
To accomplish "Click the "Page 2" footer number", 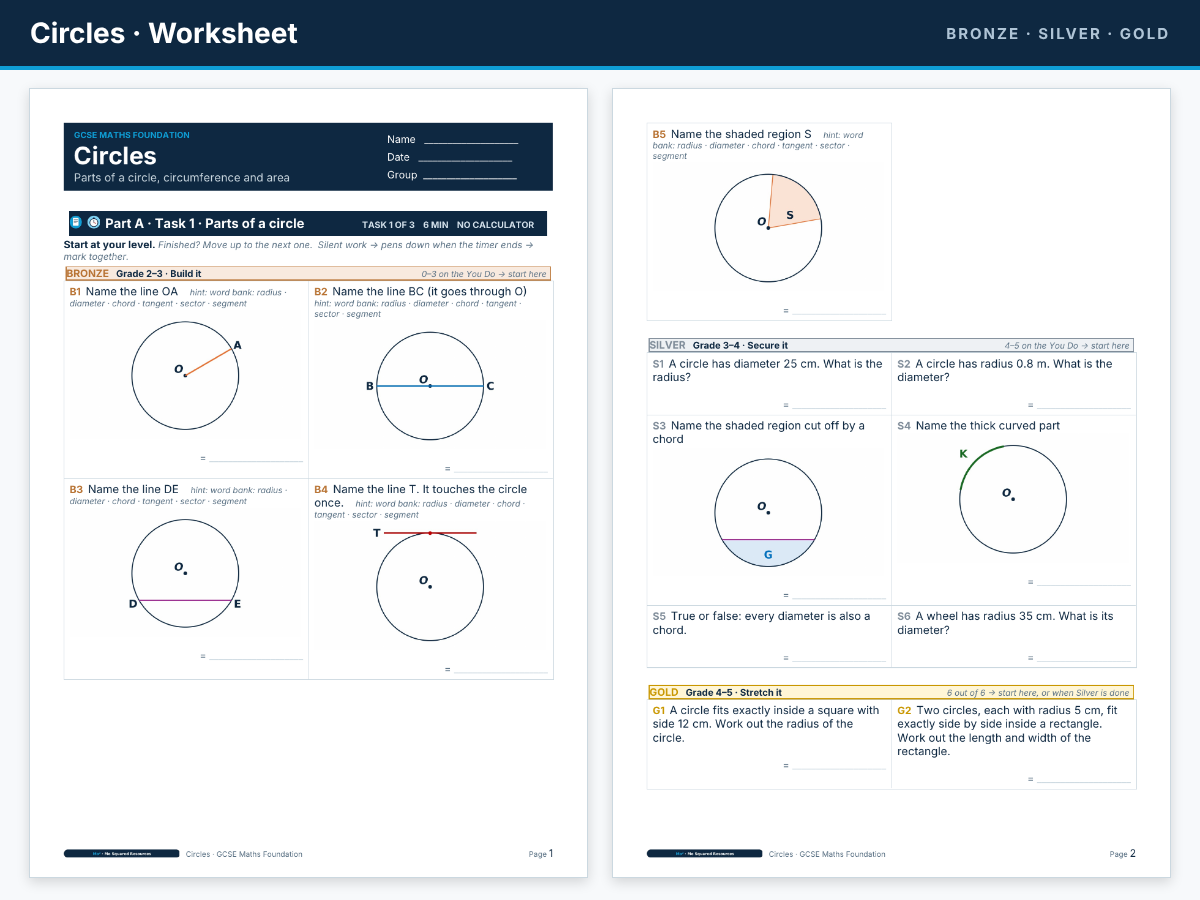I will click(x=1123, y=854).
